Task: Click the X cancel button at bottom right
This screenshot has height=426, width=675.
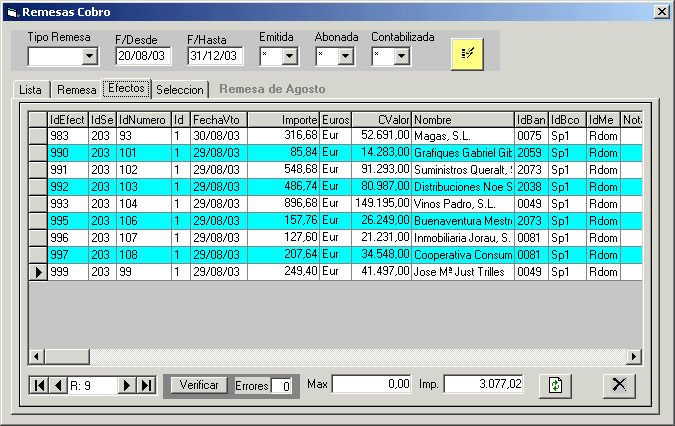Action: click(619, 385)
